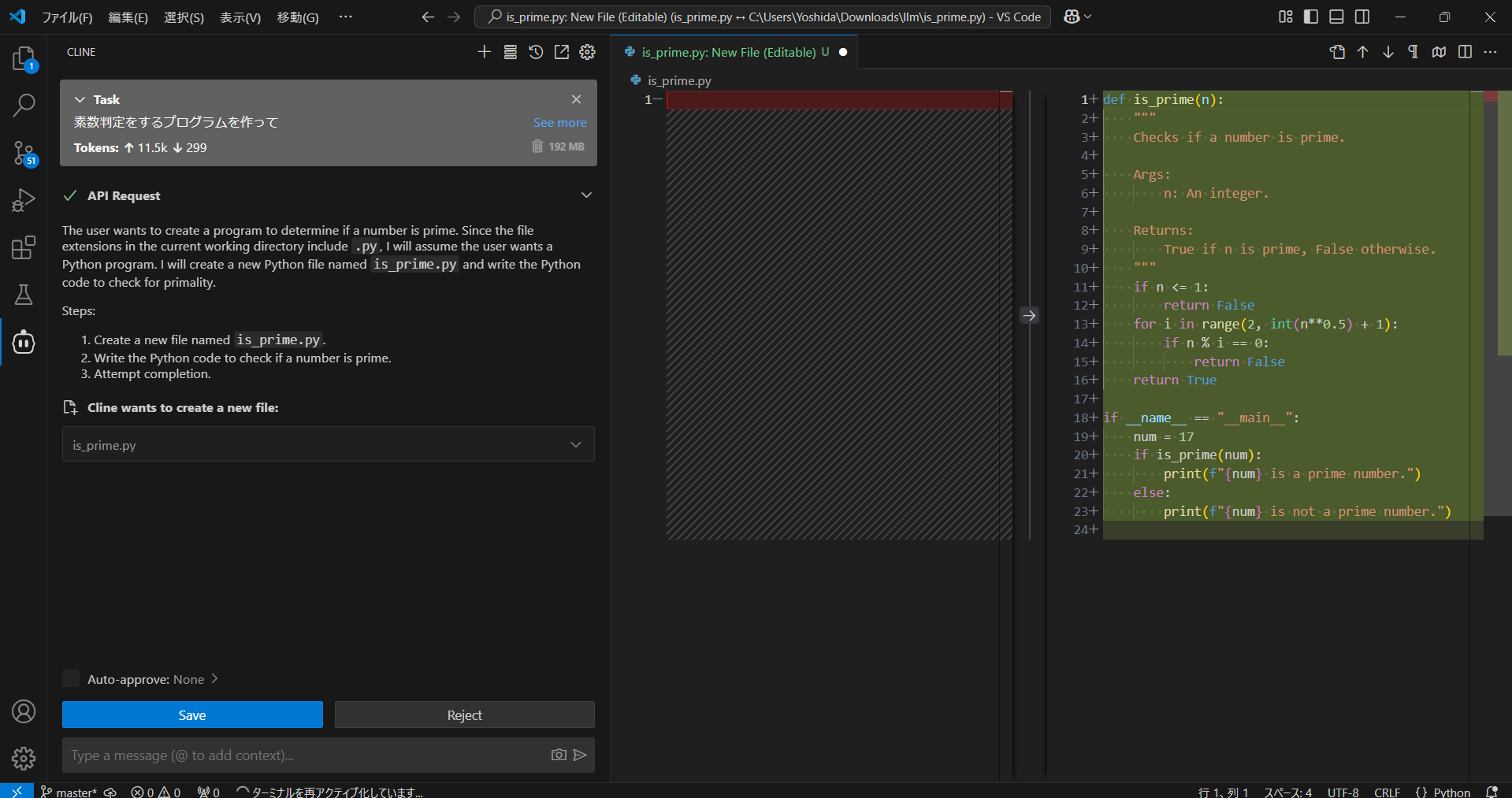Toggle bottom panel layout button
Viewport: 1512px width, 798px height.
[x=1336, y=17]
